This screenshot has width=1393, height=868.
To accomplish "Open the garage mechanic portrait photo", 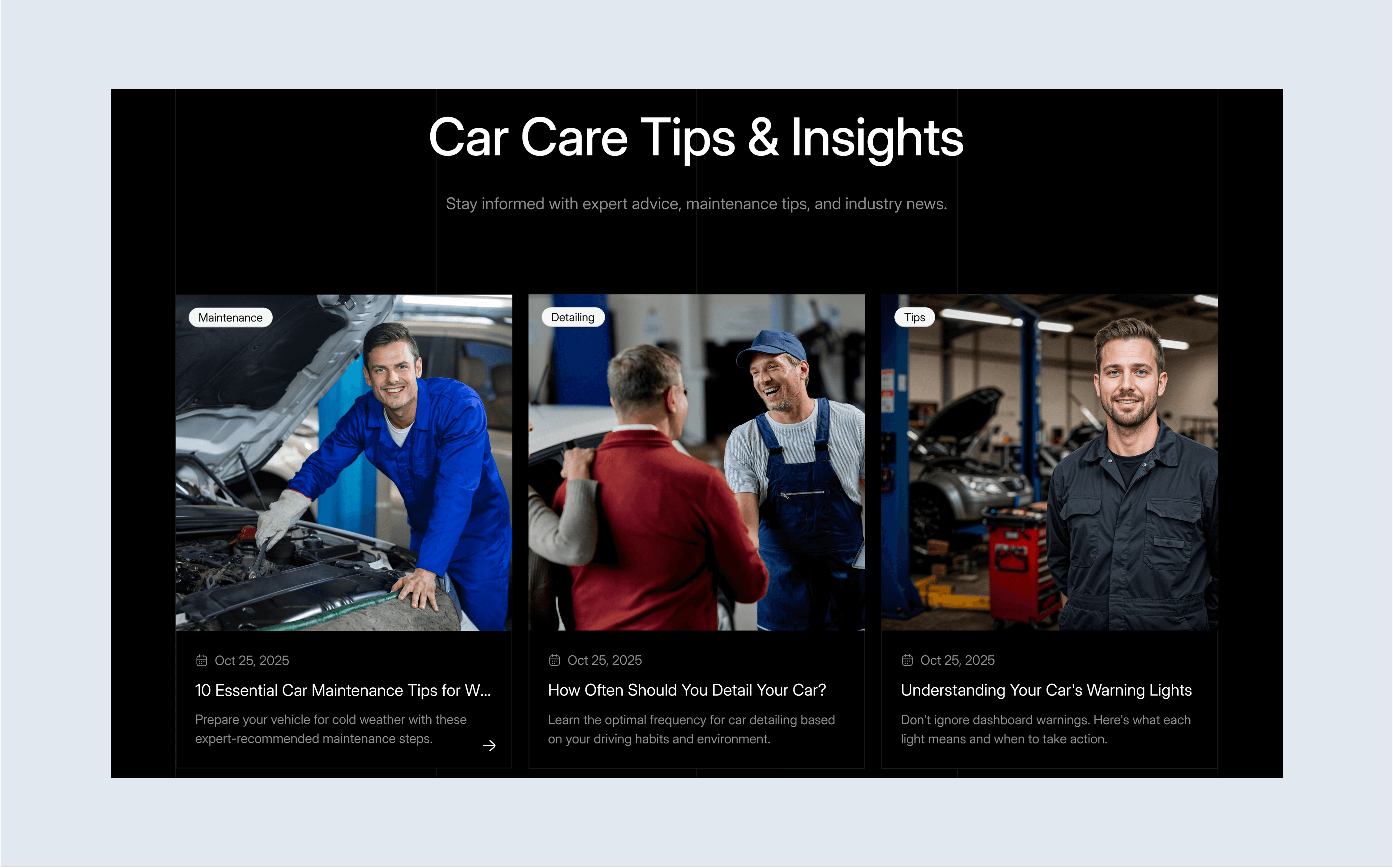I will coord(1049,463).
